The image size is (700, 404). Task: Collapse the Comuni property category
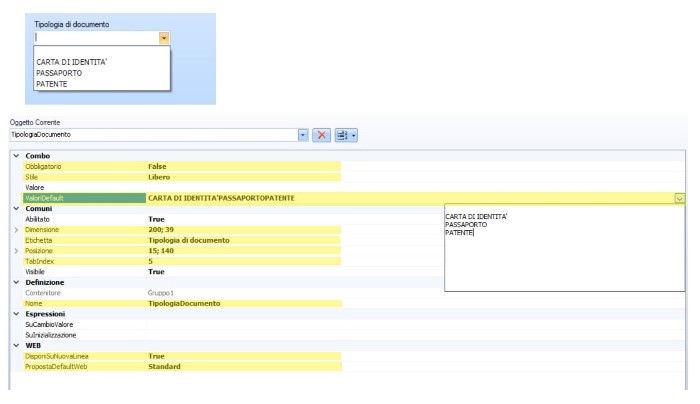pos(15,208)
